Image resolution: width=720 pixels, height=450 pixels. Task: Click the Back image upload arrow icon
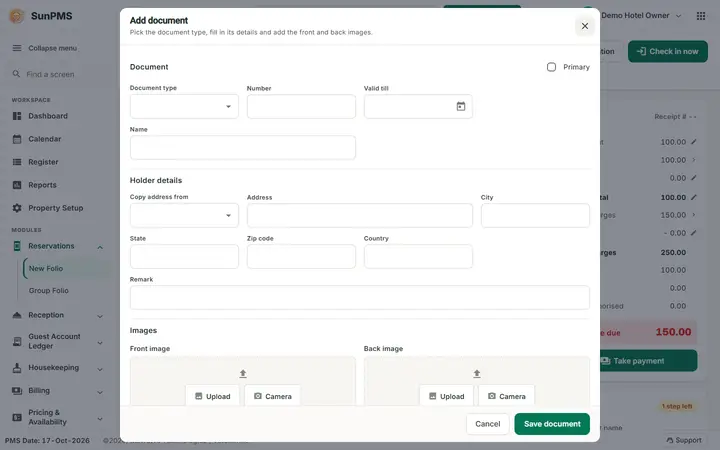477,374
